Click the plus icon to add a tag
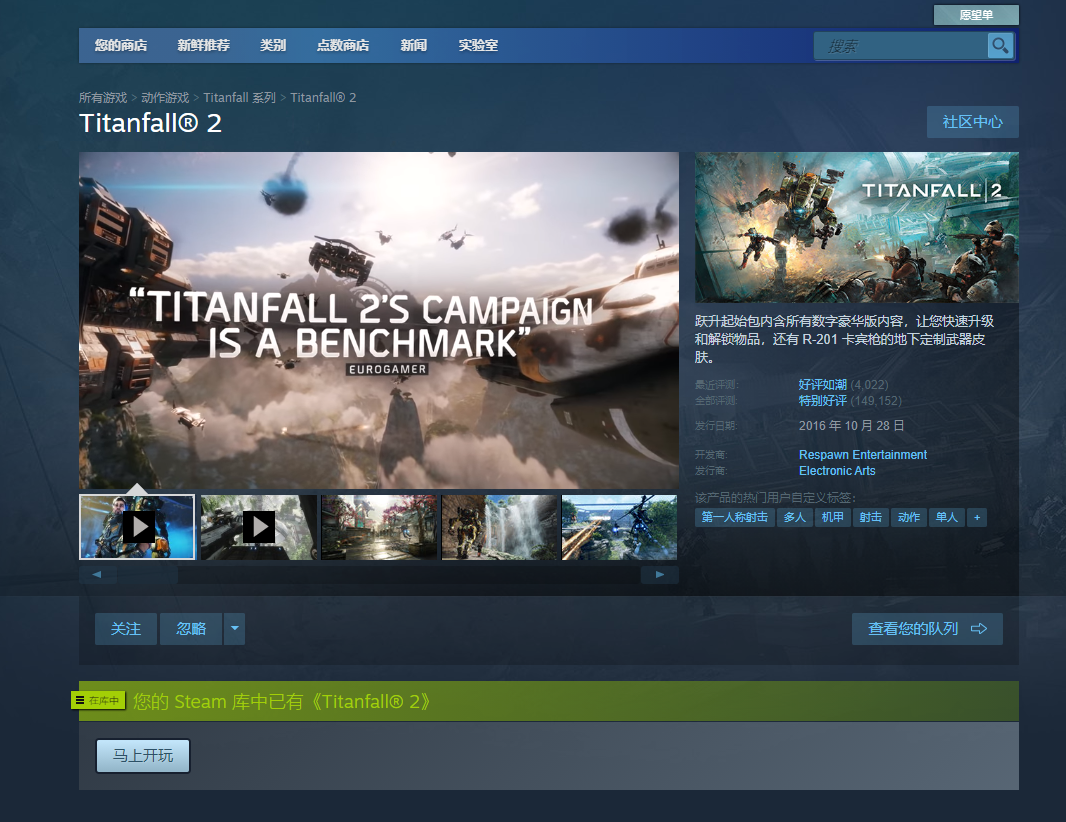Image resolution: width=1066 pixels, height=822 pixels. pyautogui.click(x=977, y=517)
